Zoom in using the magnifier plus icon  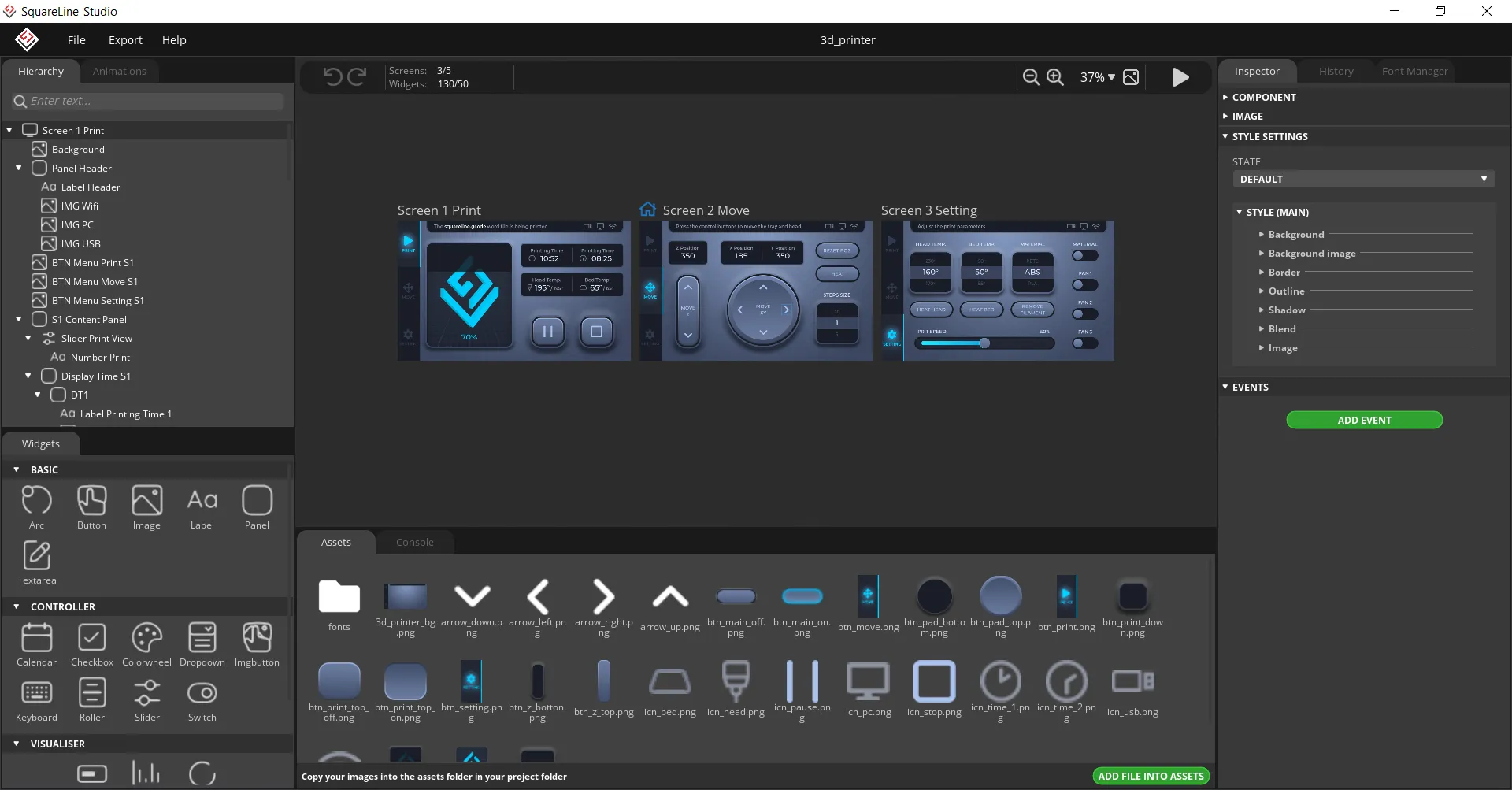tap(1055, 77)
